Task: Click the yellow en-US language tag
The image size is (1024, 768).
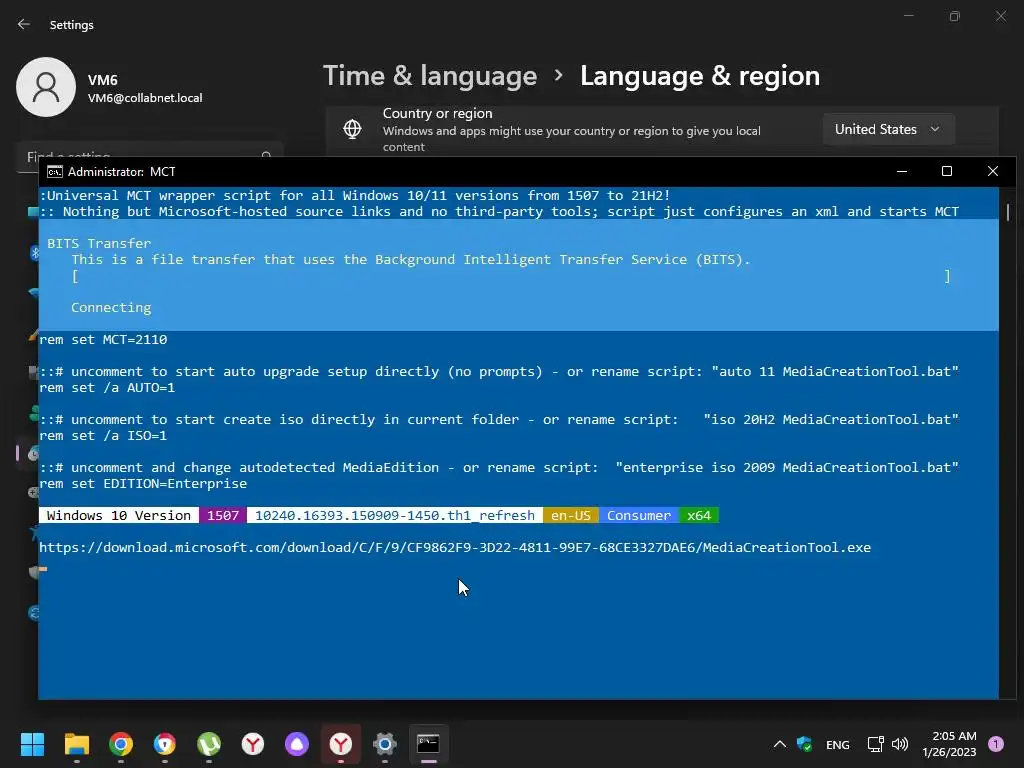Action: [571, 515]
